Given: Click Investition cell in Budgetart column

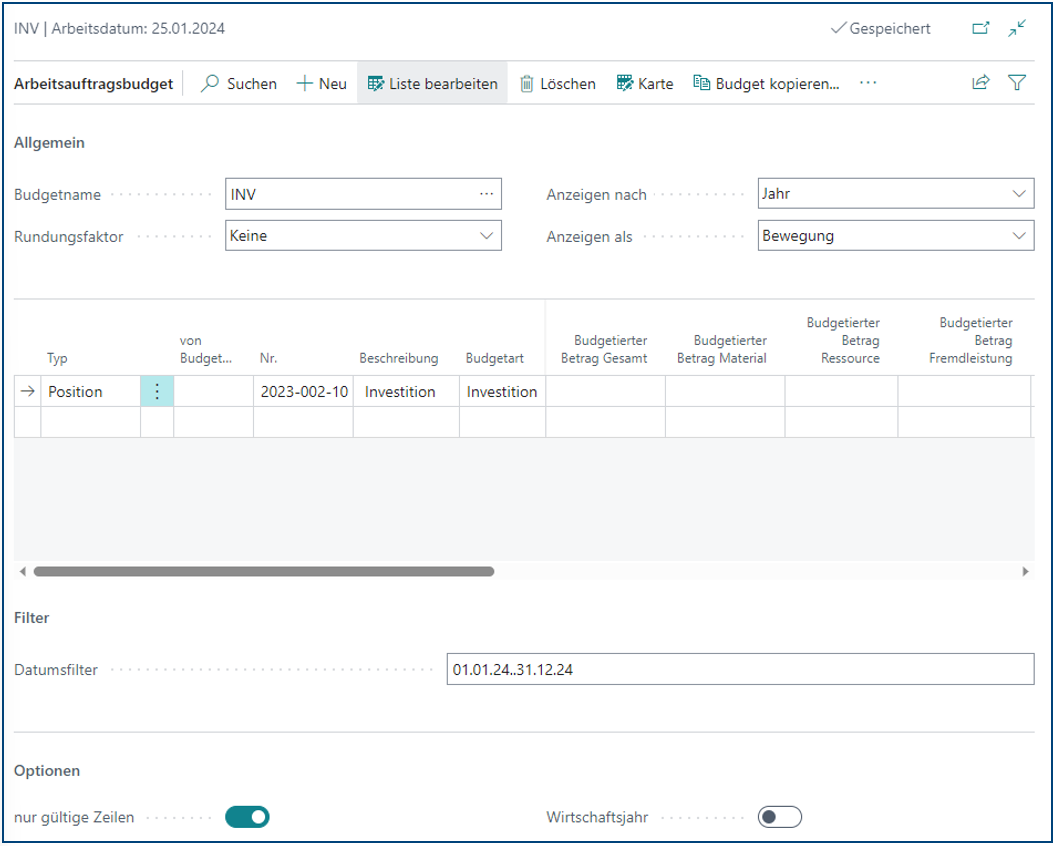Looking at the screenshot, I should point(502,392).
